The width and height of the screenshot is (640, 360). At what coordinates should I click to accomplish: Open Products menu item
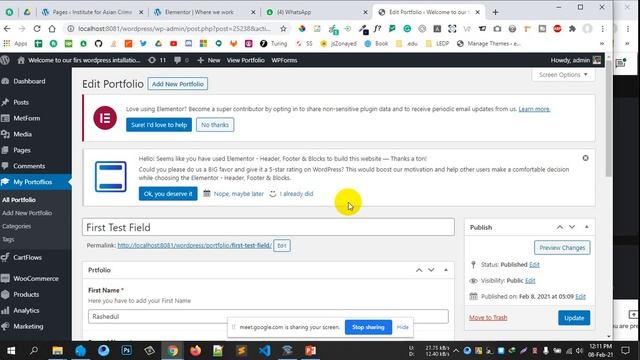pyautogui.click(x=26, y=295)
